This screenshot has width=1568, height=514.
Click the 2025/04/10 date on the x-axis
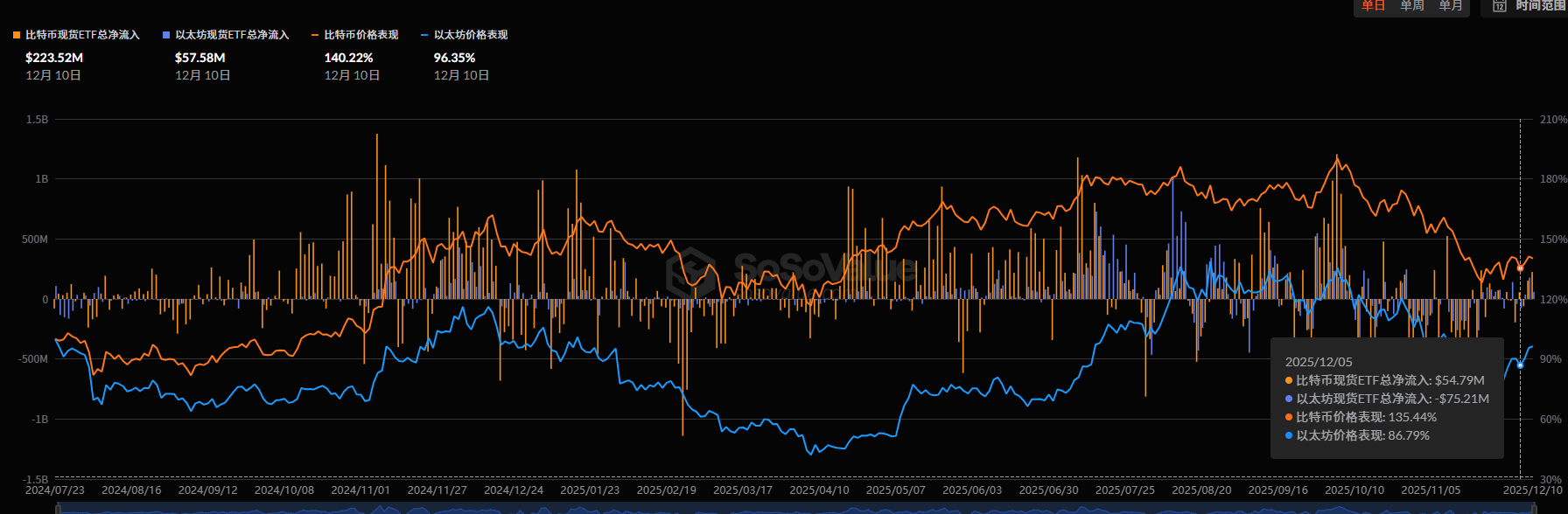819,490
